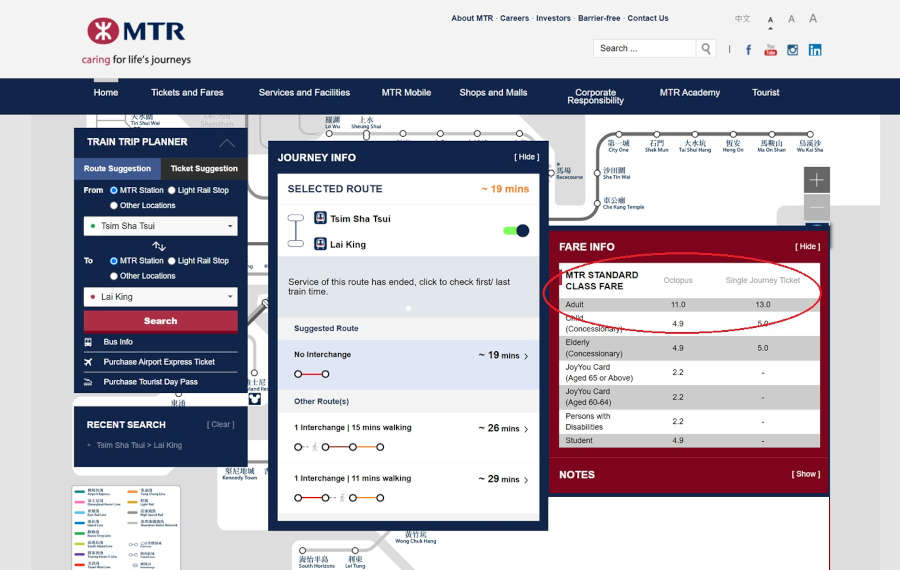Open Investors link
The width and height of the screenshot is (900, 570).
[x=553, y=18]
